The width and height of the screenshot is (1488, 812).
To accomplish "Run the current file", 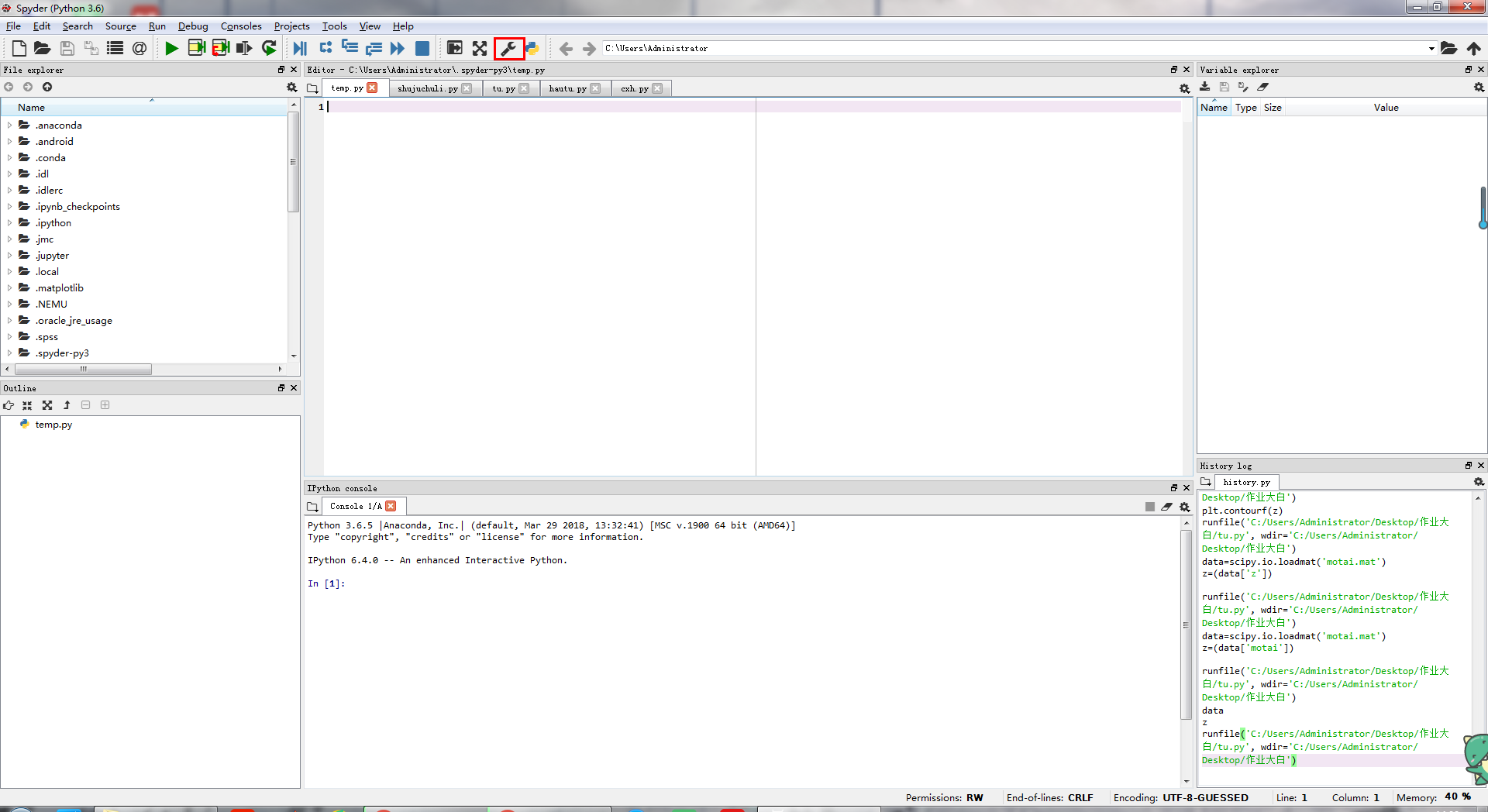I will 171,48.
